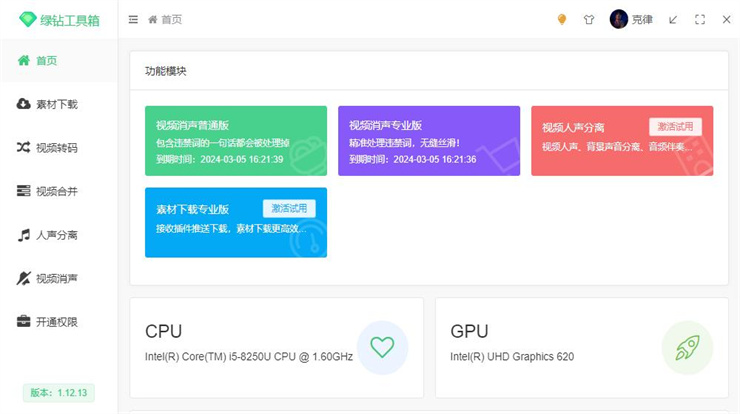Image resolution: width=740 pixels, height=414 pixels.
Task: Click 首页 breadcrumb text
Action: [x=171, y=19]
